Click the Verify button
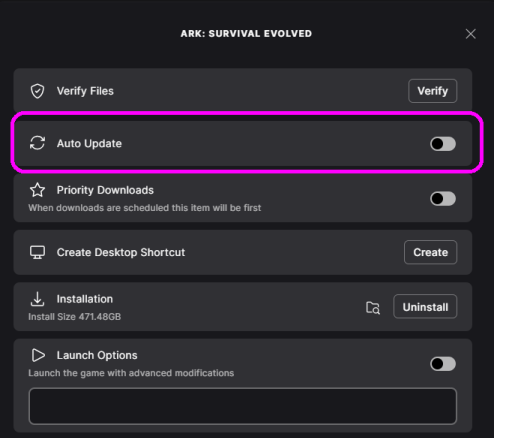511x438 pixels. 433,91
